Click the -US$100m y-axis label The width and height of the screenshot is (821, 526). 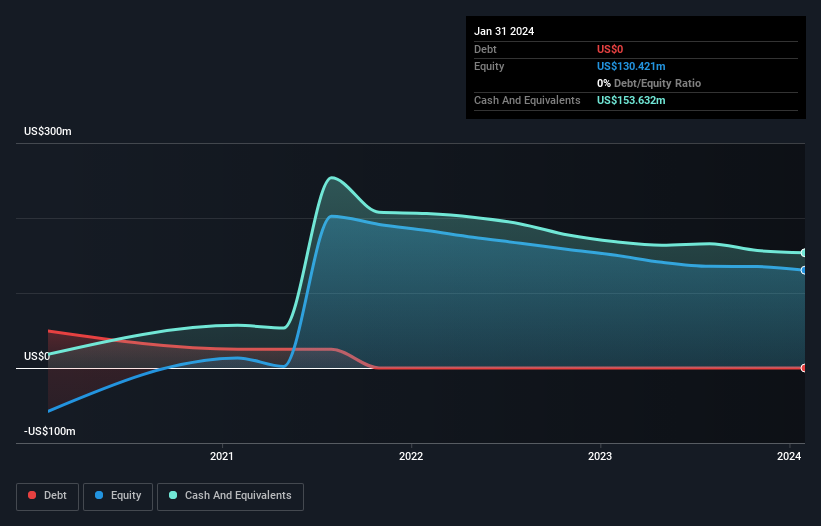50,431
